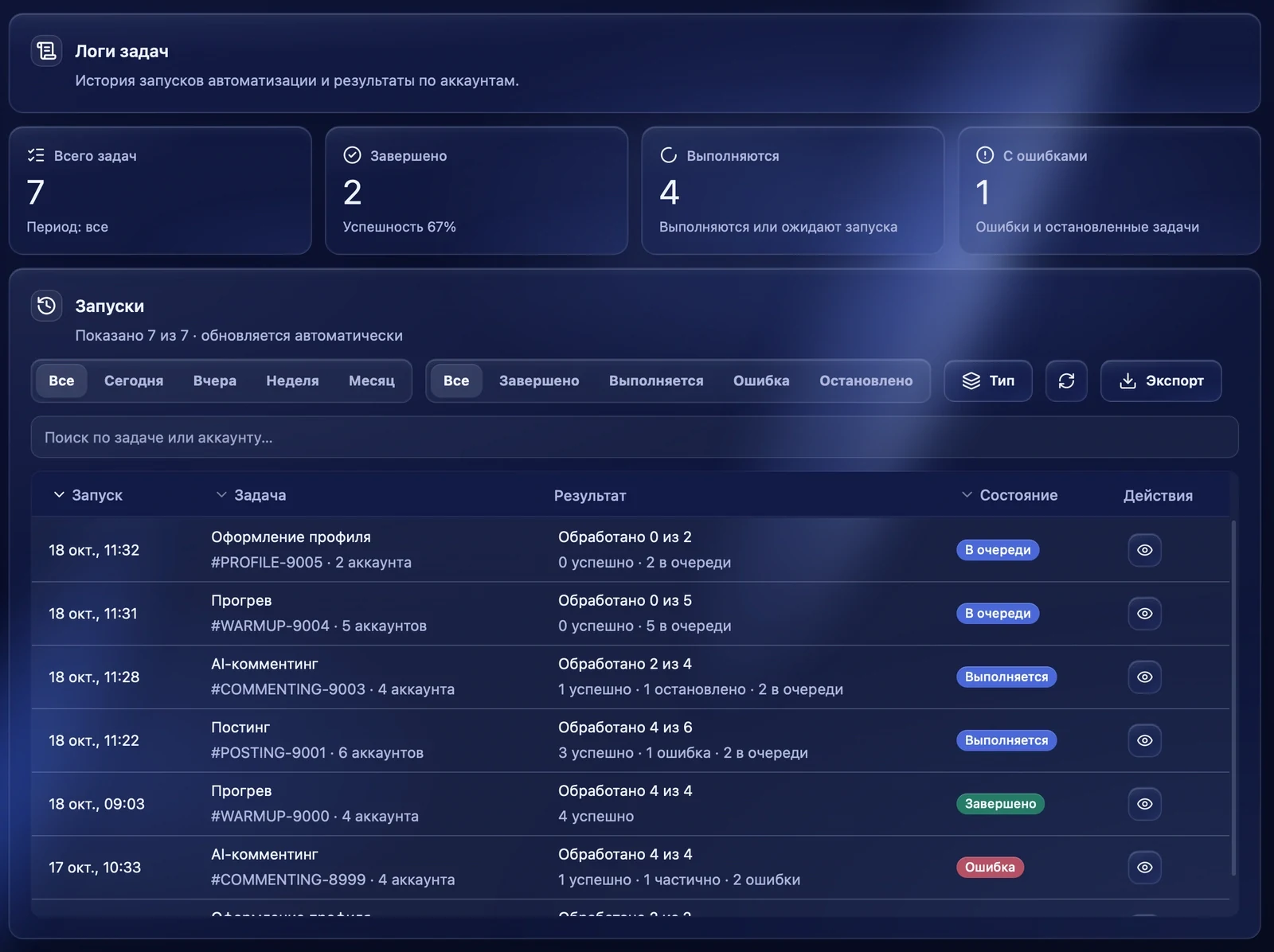Image resolution: width=1274 pixels, height=952 pixels.
Task: Open the Тип filter dropdown
Action: point(988,380)
